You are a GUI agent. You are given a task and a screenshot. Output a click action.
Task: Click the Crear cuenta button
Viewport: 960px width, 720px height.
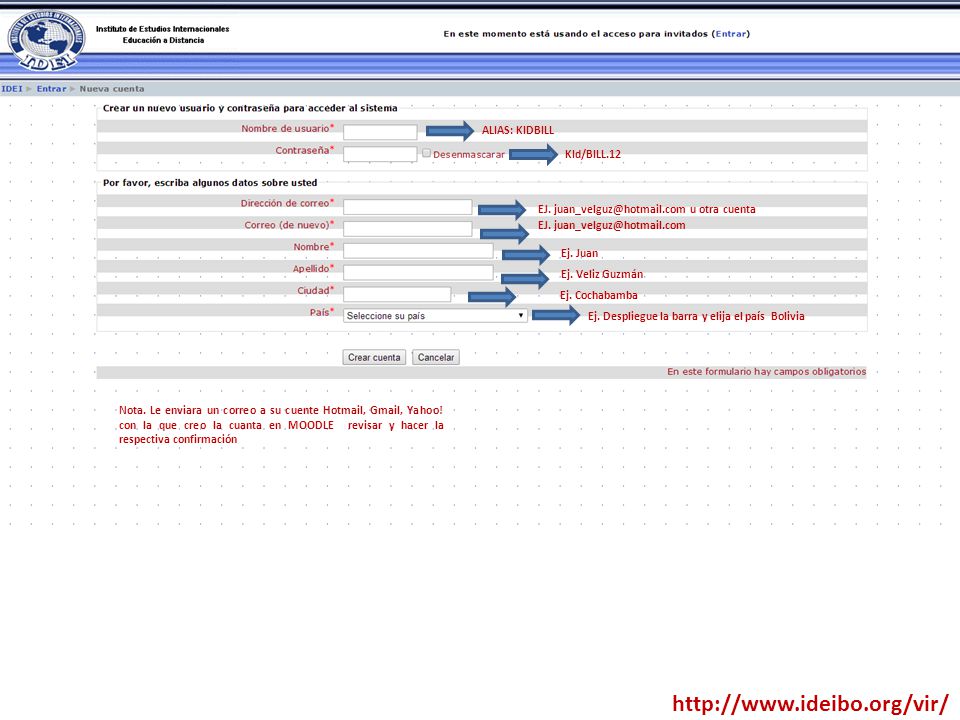[x=374, y=357]
